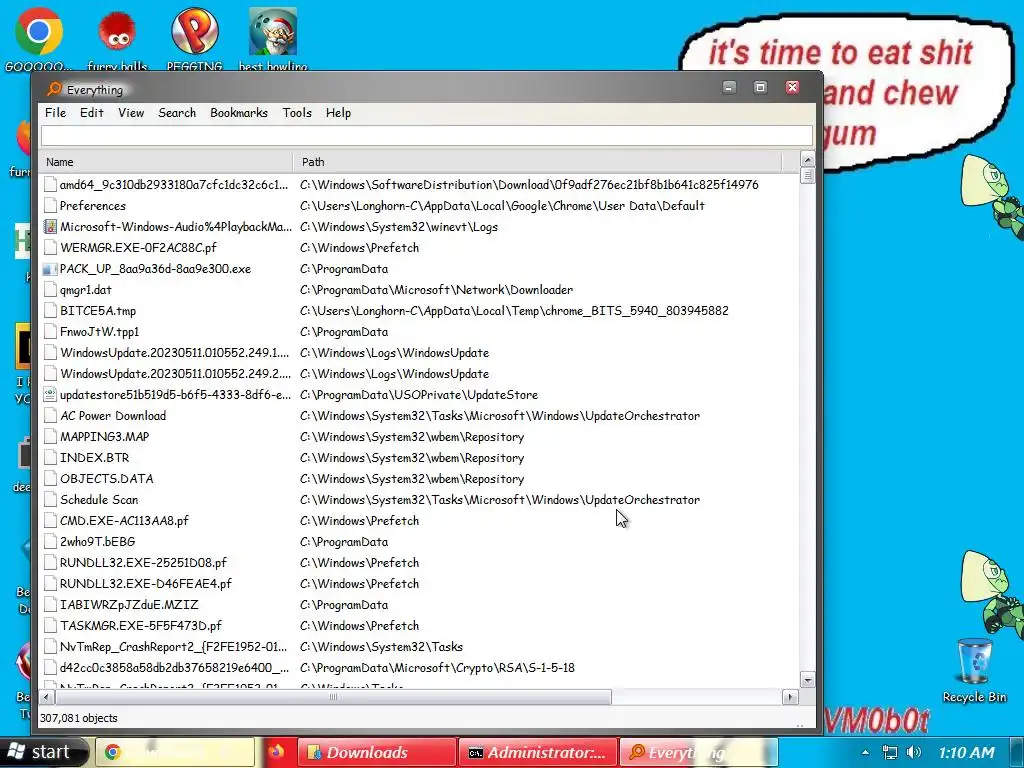Switch to Administrator command prompt taskbar button
Screen dimensions: 1024x768
[537, 752]
